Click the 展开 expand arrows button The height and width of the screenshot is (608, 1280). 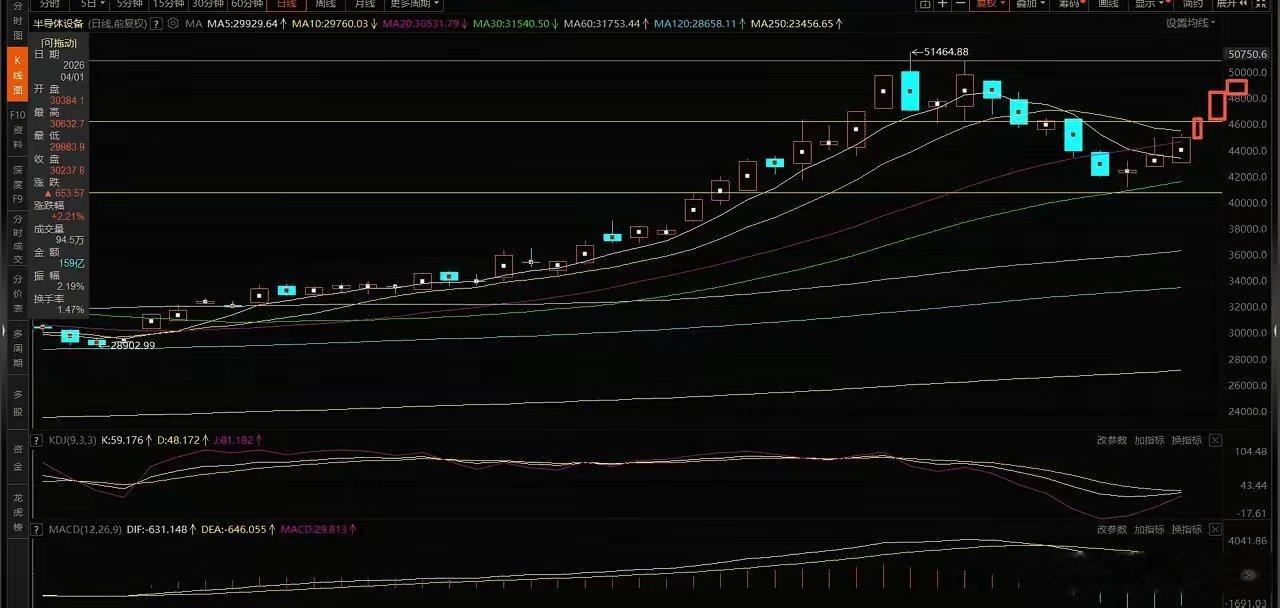[x=1231, y=4]
